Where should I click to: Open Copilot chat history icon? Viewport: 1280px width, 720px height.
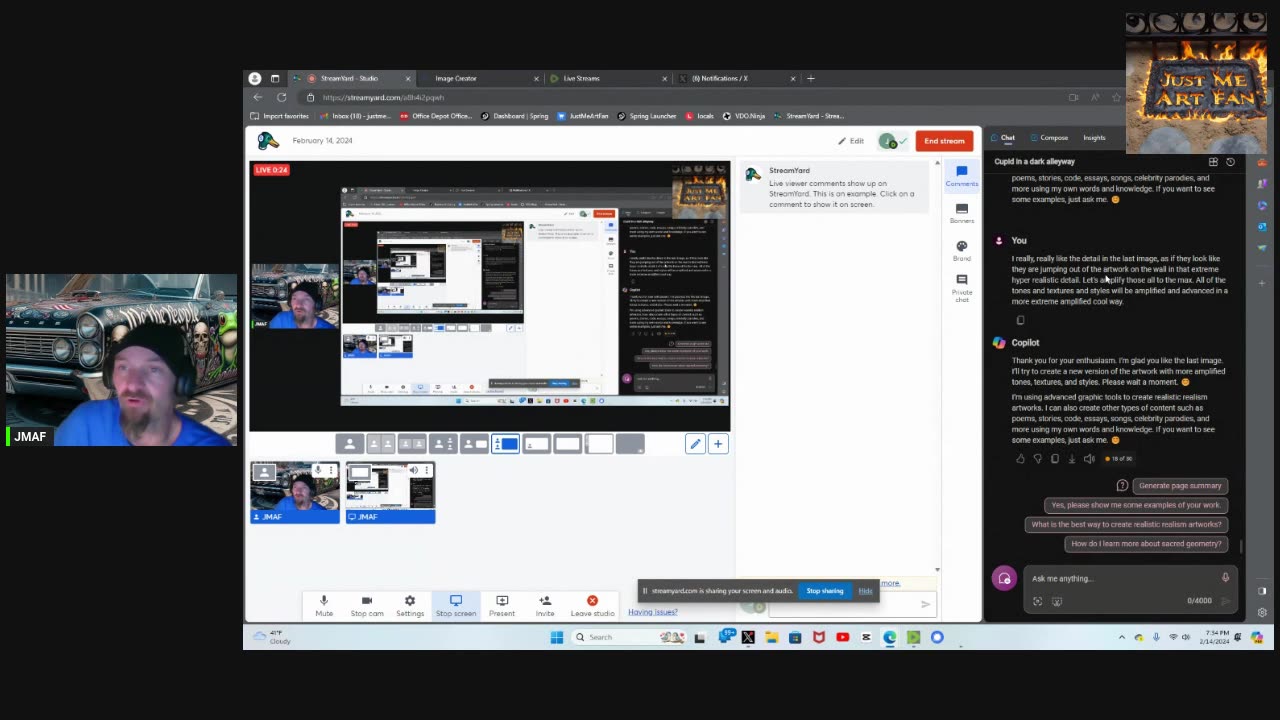click(x=1230, y=162)
